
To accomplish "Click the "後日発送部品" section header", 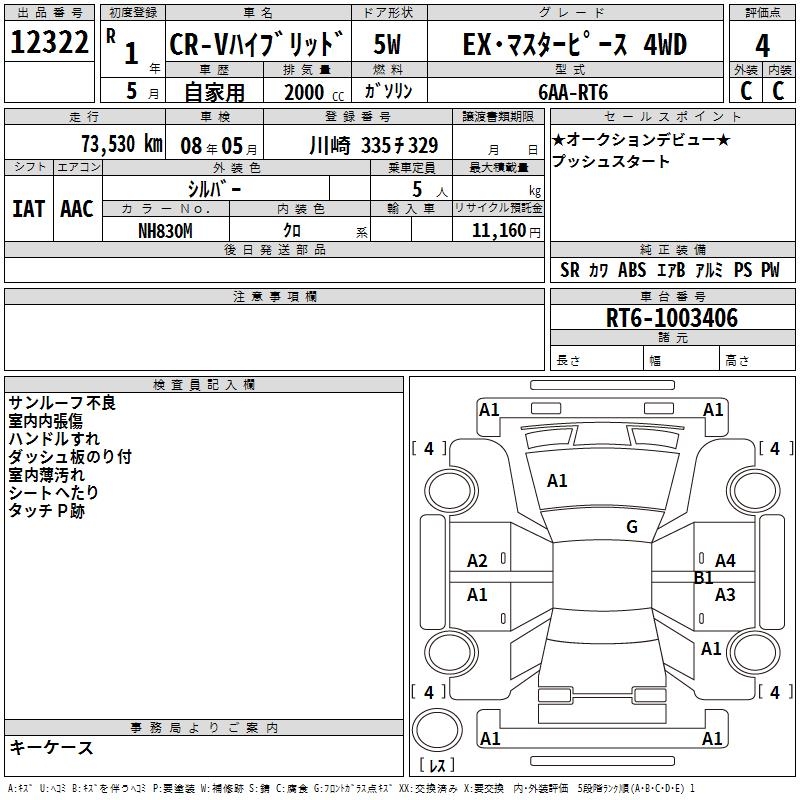I will click(274, 249).
